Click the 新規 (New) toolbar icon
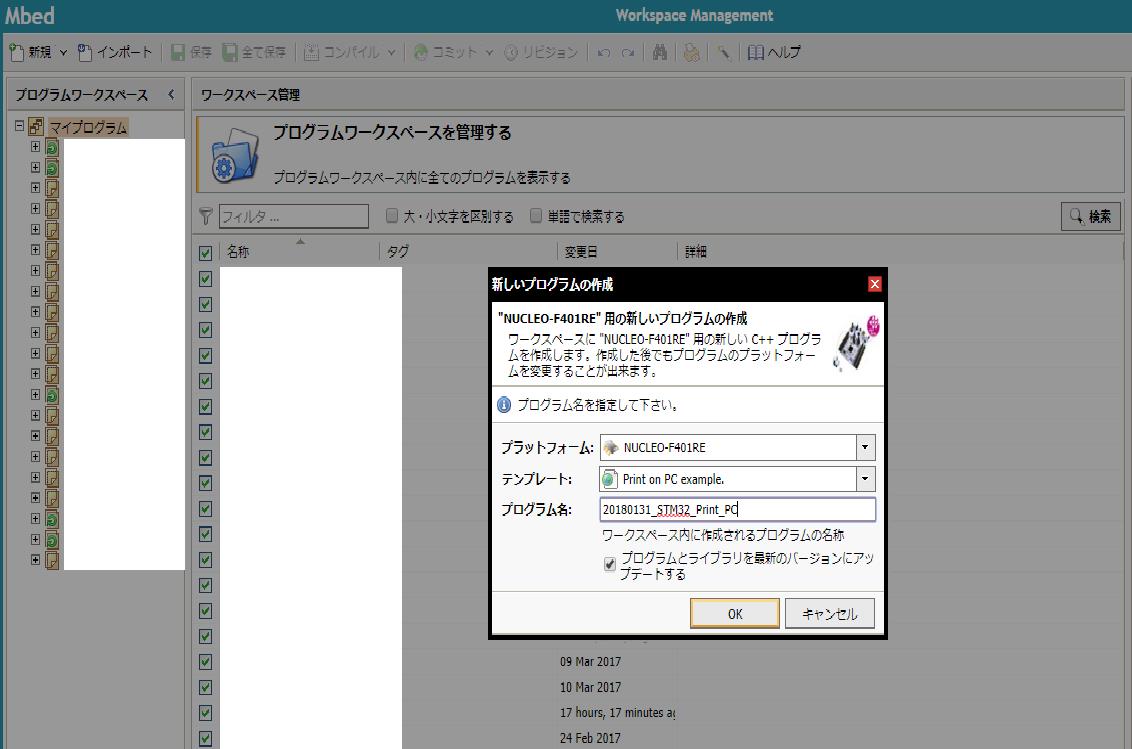 (x=17, y=52)
